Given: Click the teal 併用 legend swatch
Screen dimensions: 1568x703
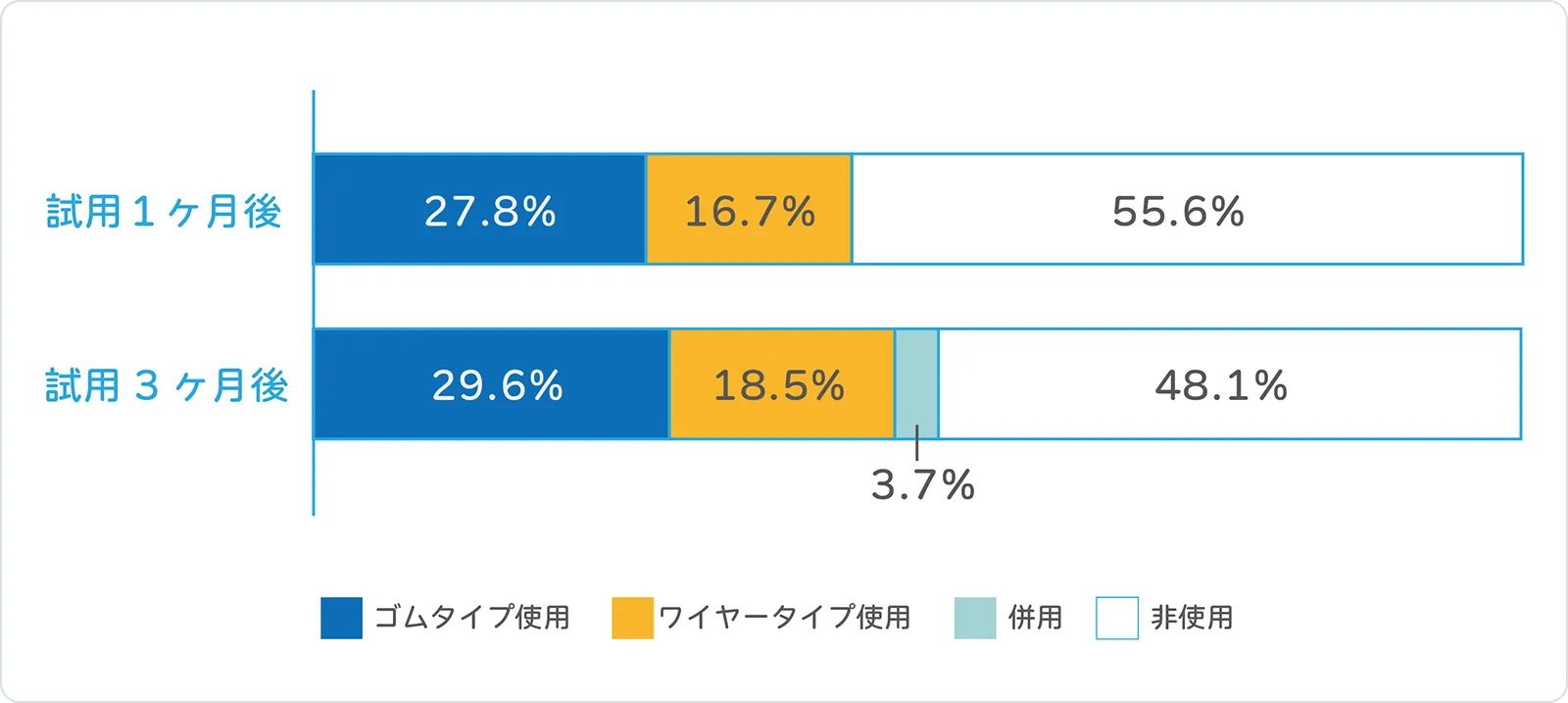Looking at the screenshot, I should coord(975,618).
